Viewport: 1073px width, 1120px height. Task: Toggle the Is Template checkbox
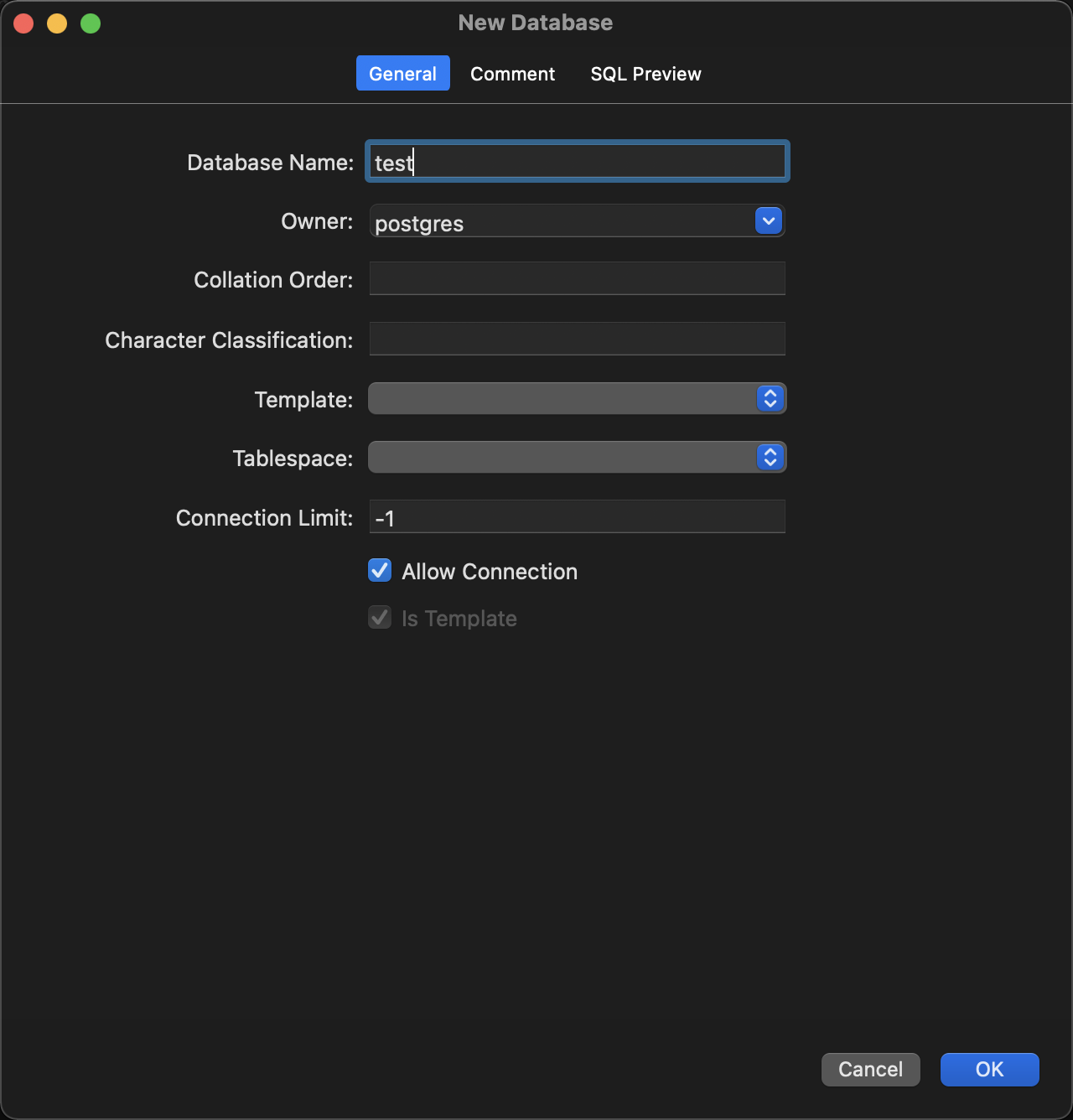pos(380,618)
